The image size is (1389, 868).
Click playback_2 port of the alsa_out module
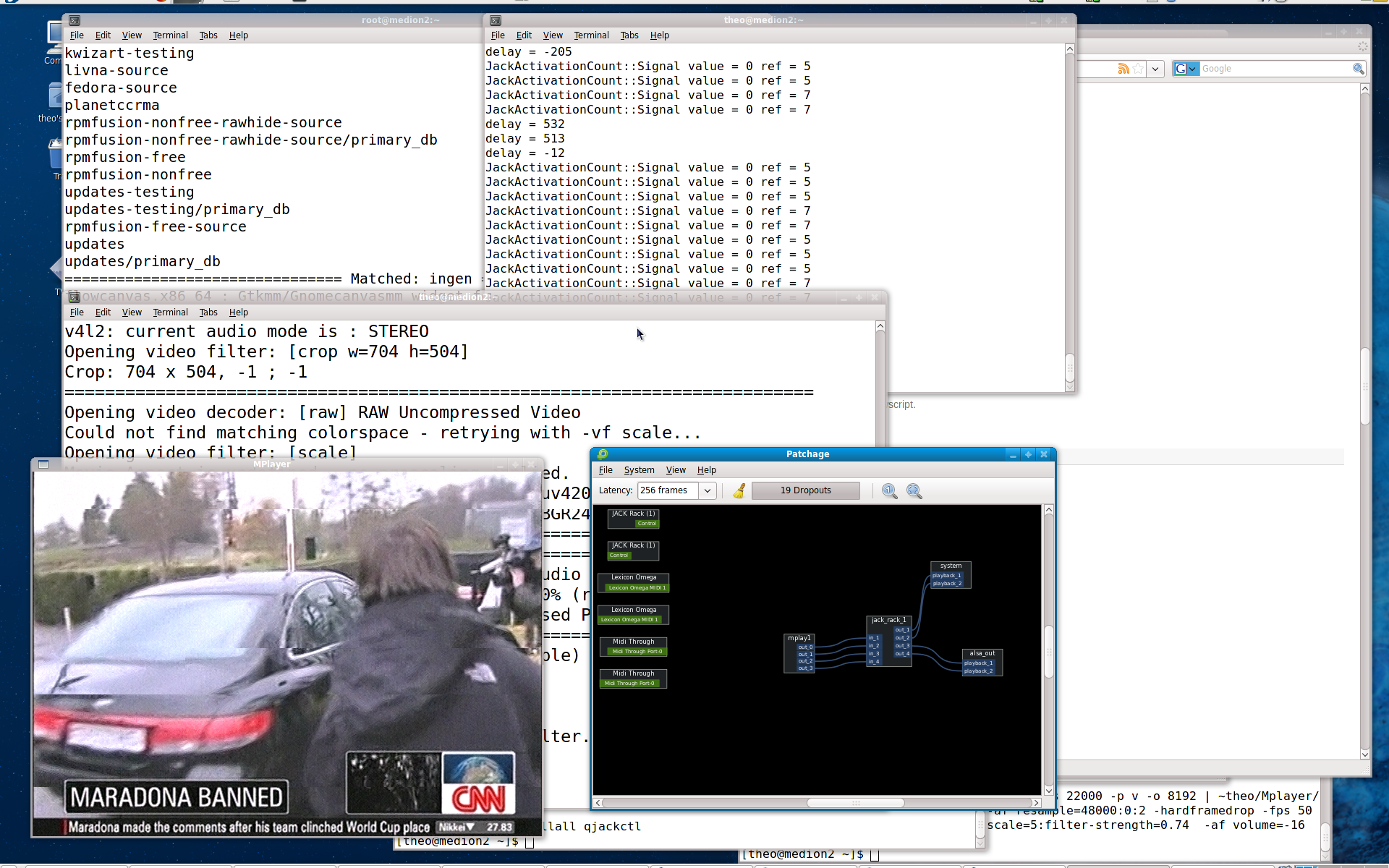coord(978,671)
